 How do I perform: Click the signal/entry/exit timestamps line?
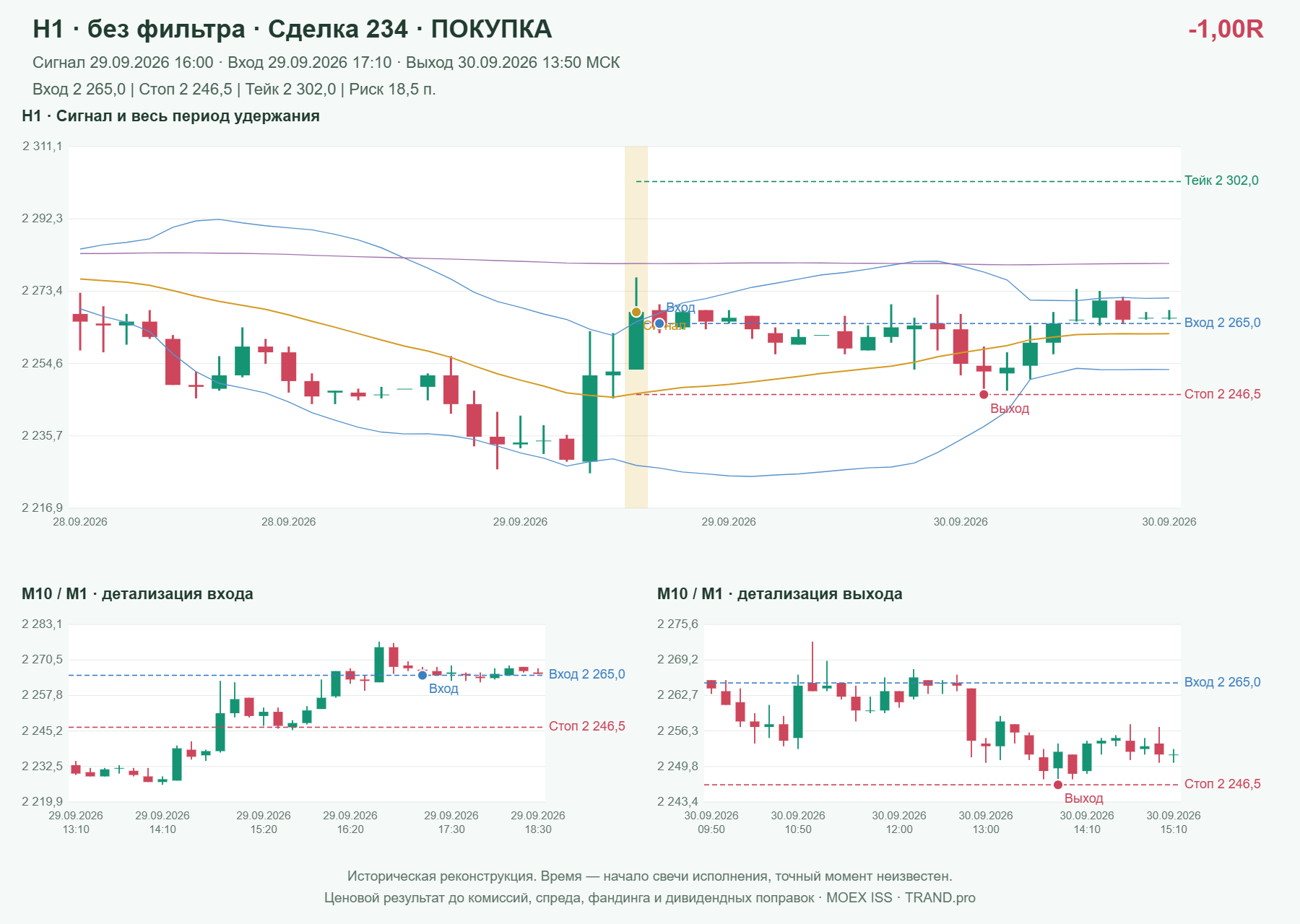coord(326,63)
